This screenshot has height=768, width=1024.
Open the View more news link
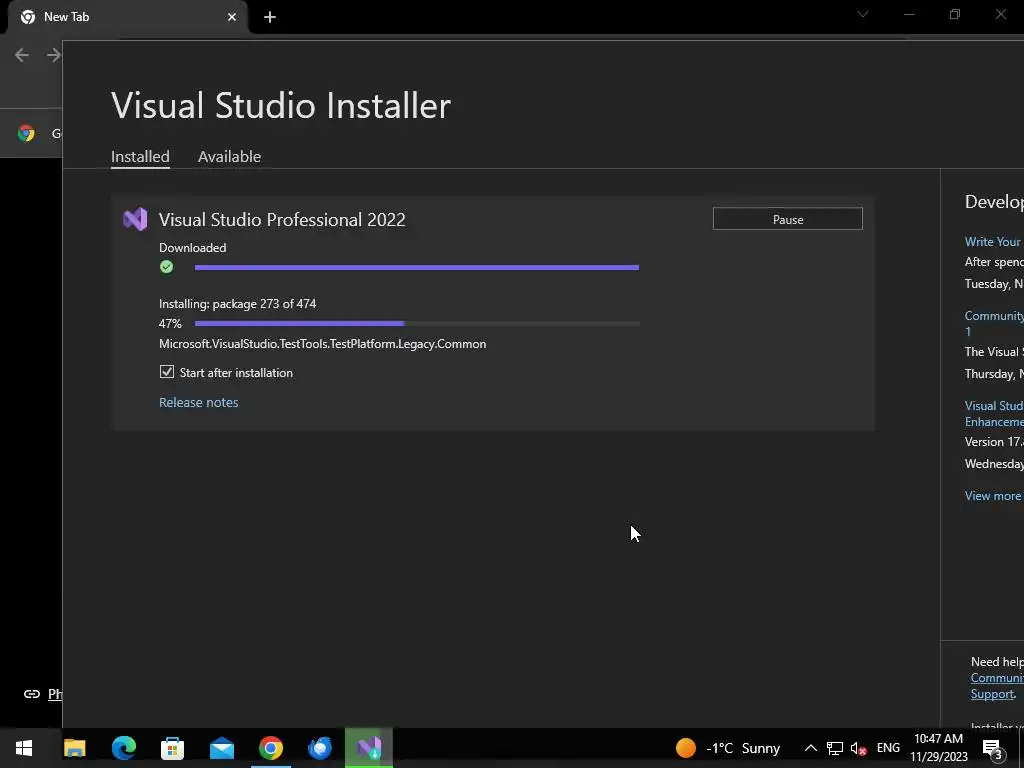pyautogui.click(x=994, y=496)
